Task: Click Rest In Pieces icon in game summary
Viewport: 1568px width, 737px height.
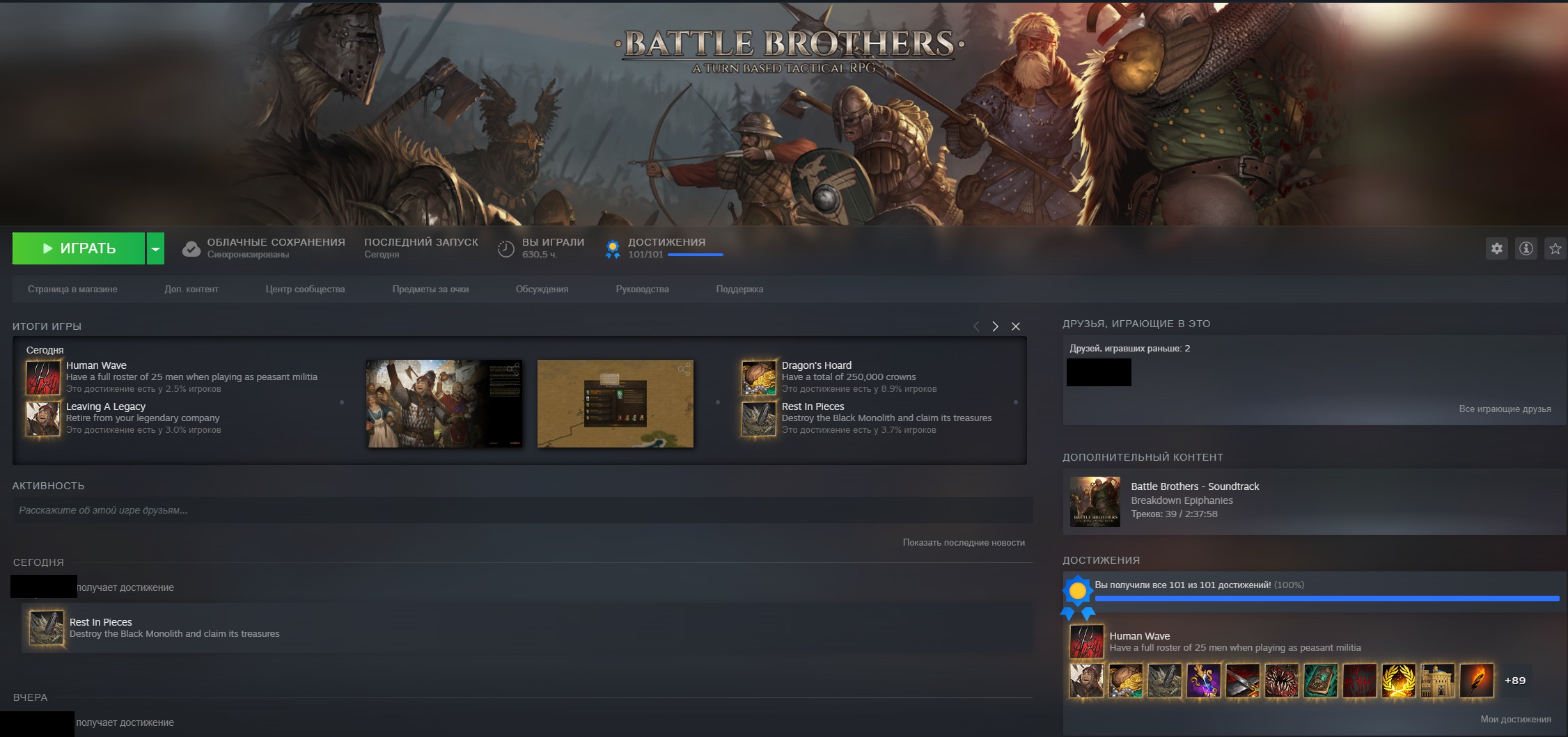Action: coord(759,418)
